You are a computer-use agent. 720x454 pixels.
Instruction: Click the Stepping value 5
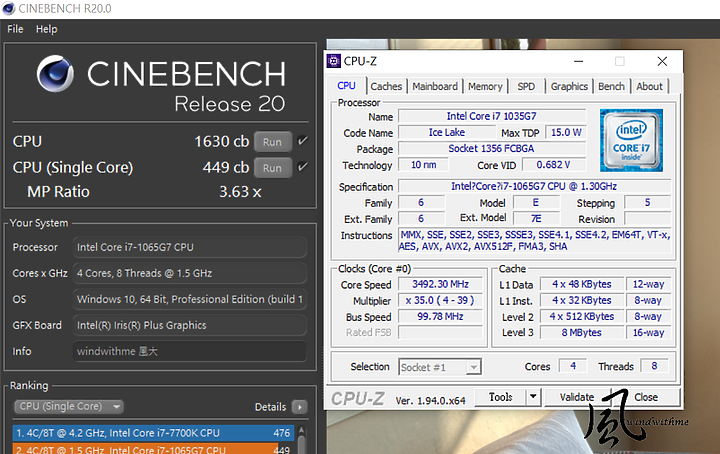648,202
